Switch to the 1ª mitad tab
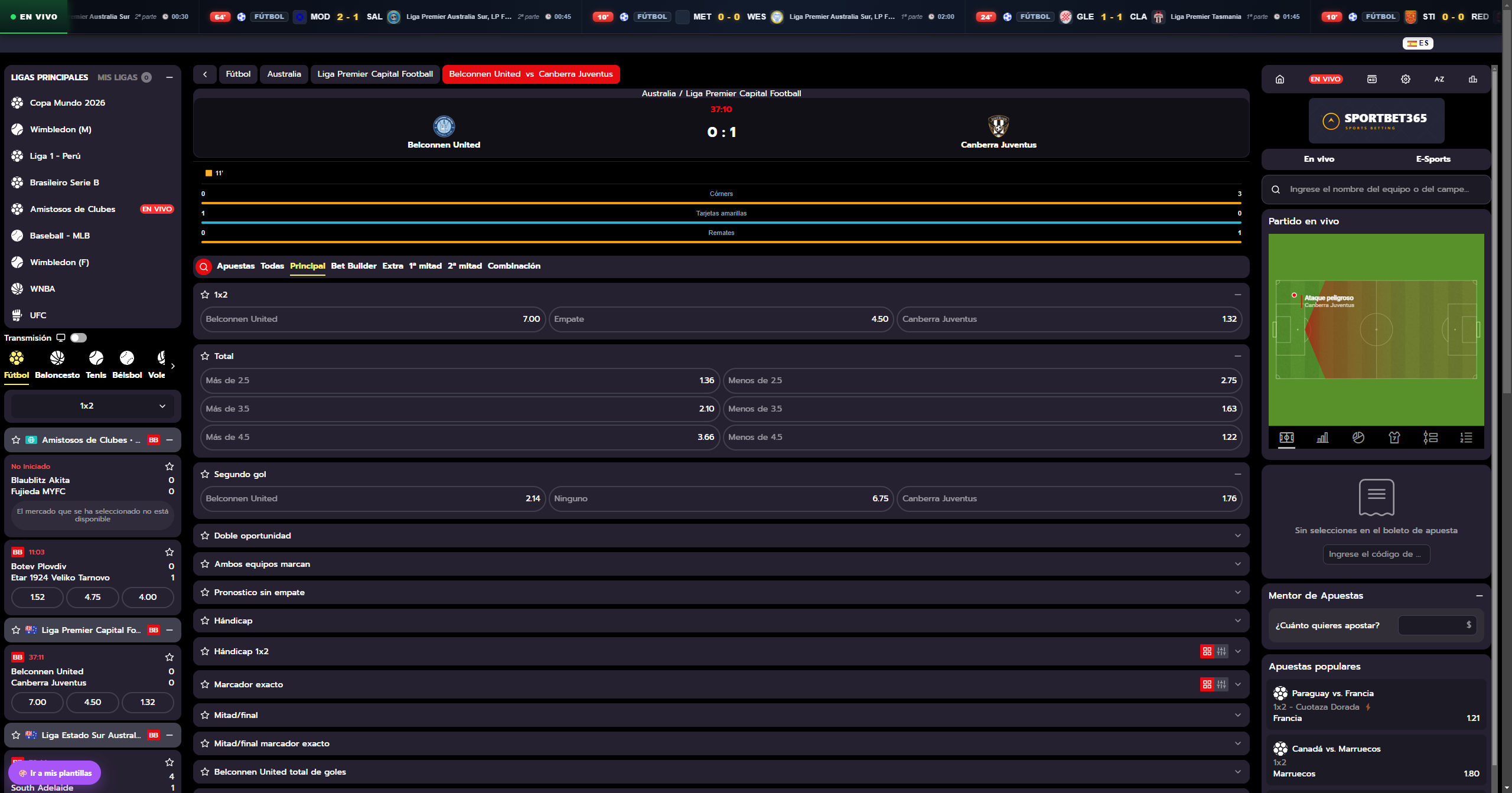The image size is (1512, 793). click(x=425, y=266)
